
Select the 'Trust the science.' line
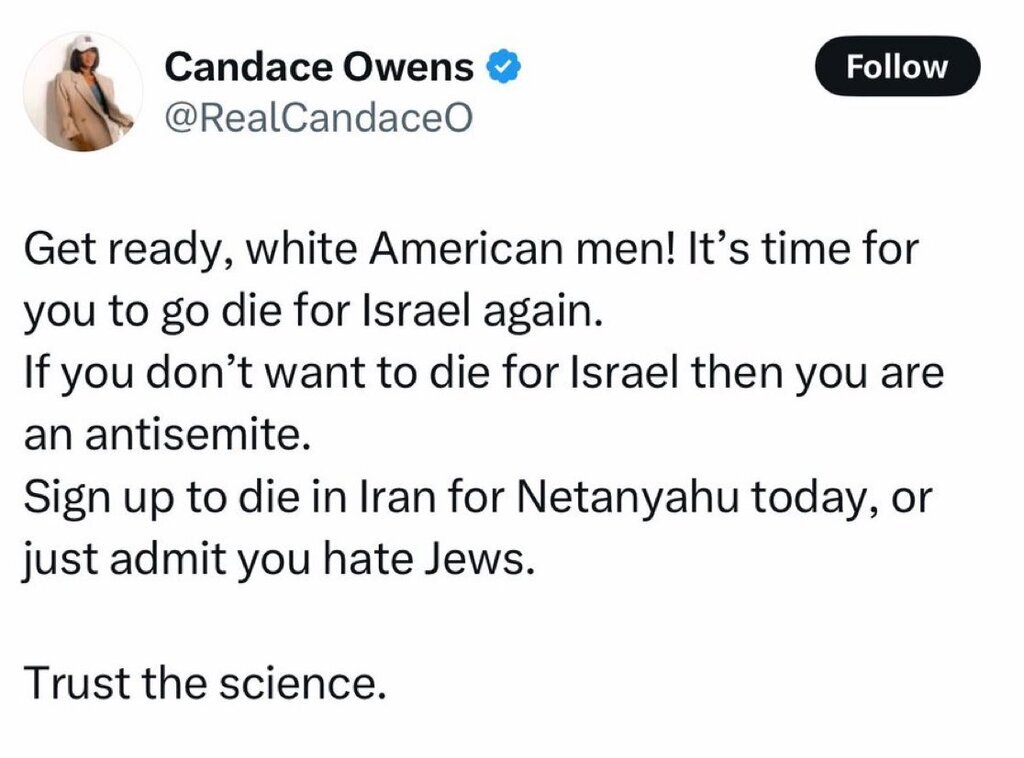point(204,682)
